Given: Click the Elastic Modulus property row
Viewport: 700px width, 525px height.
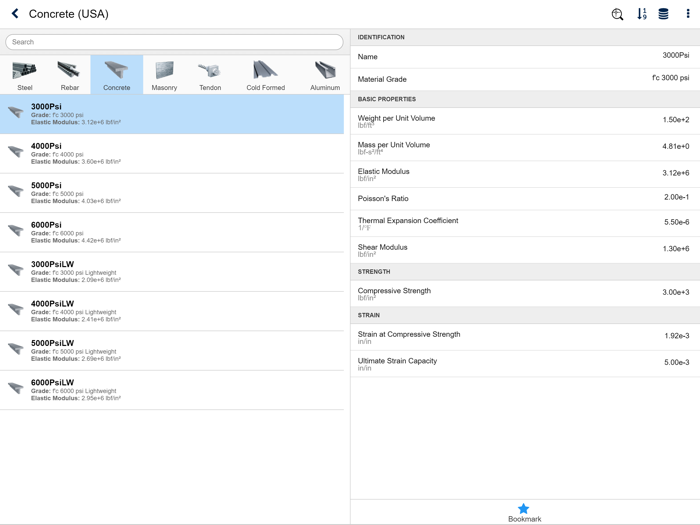Looking at the screenshot, I should tap(525, 174).
